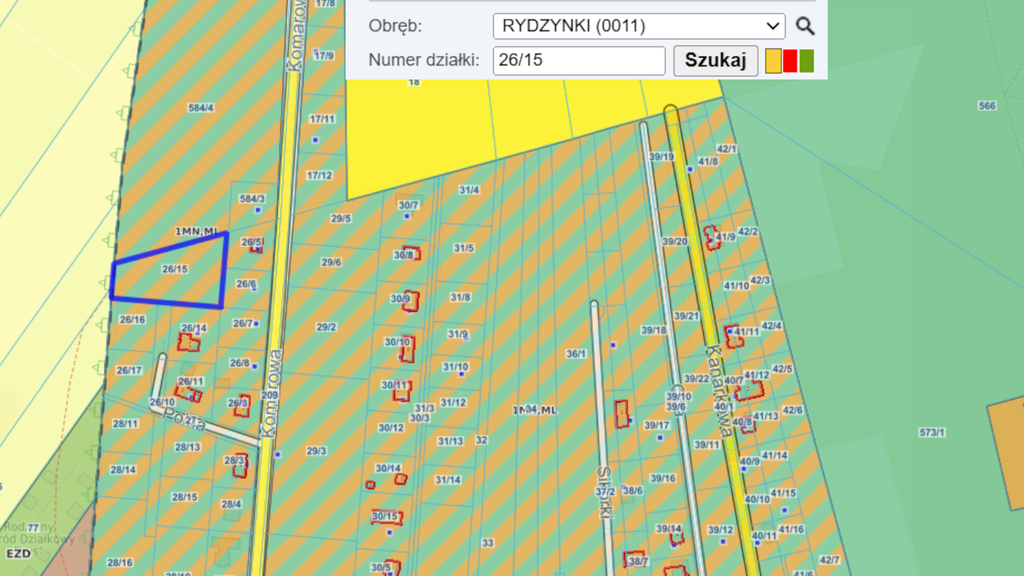Viewport: 1024px width, 576px height.
Task: Pick the red color swatch
Action: [790, 61]
